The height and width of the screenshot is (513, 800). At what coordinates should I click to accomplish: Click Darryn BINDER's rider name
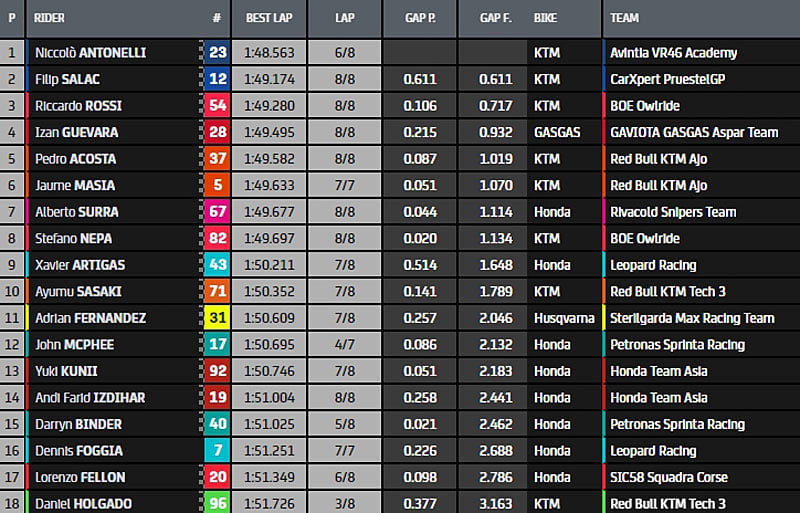[x=77, y=424]
